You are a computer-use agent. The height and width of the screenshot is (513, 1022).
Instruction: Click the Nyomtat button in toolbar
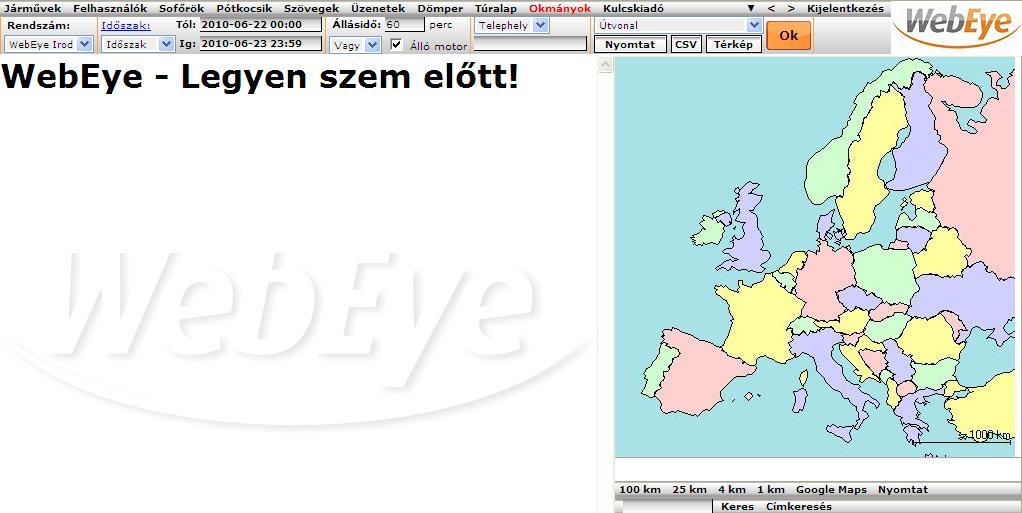[630, 44]
